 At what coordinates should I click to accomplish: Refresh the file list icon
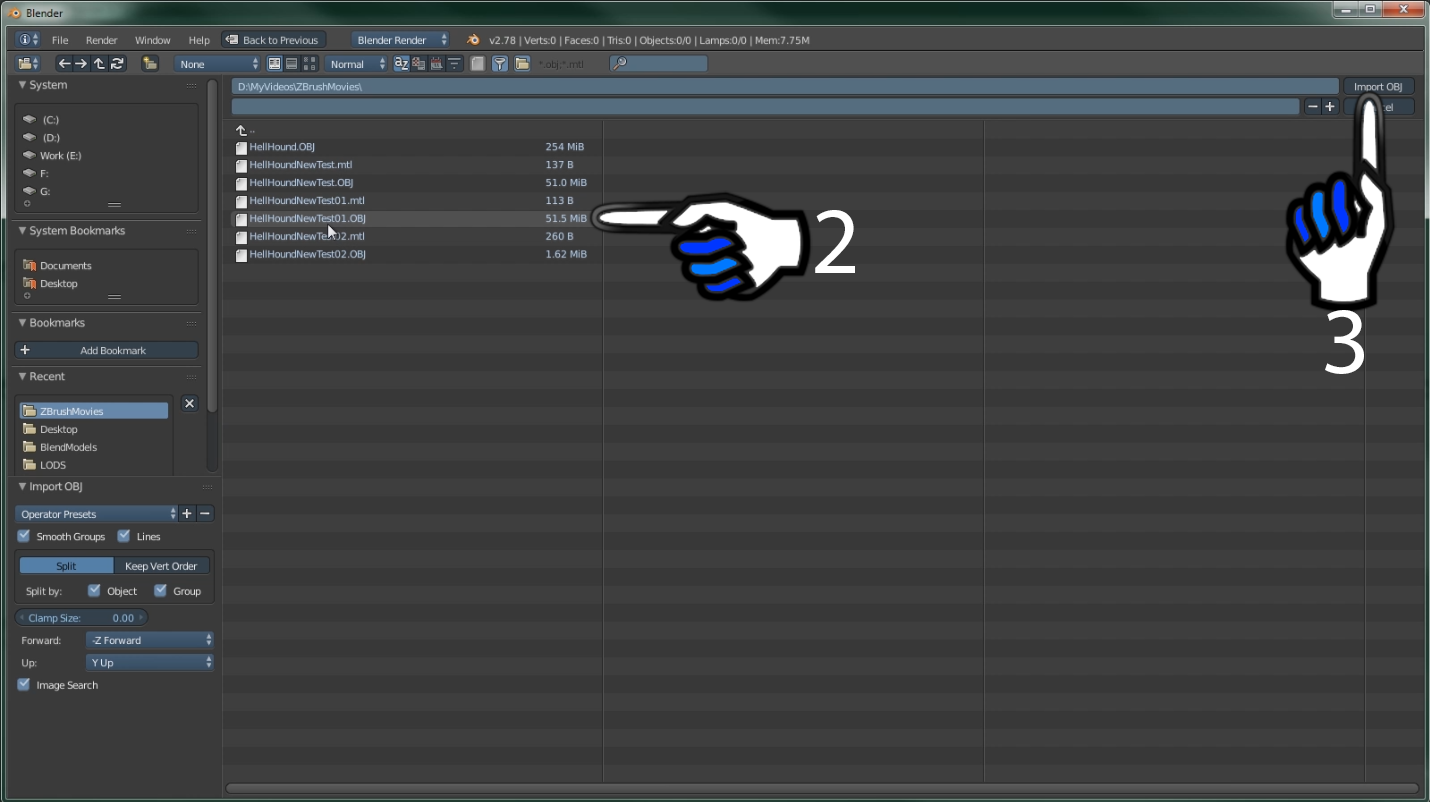tap(117, 64)
